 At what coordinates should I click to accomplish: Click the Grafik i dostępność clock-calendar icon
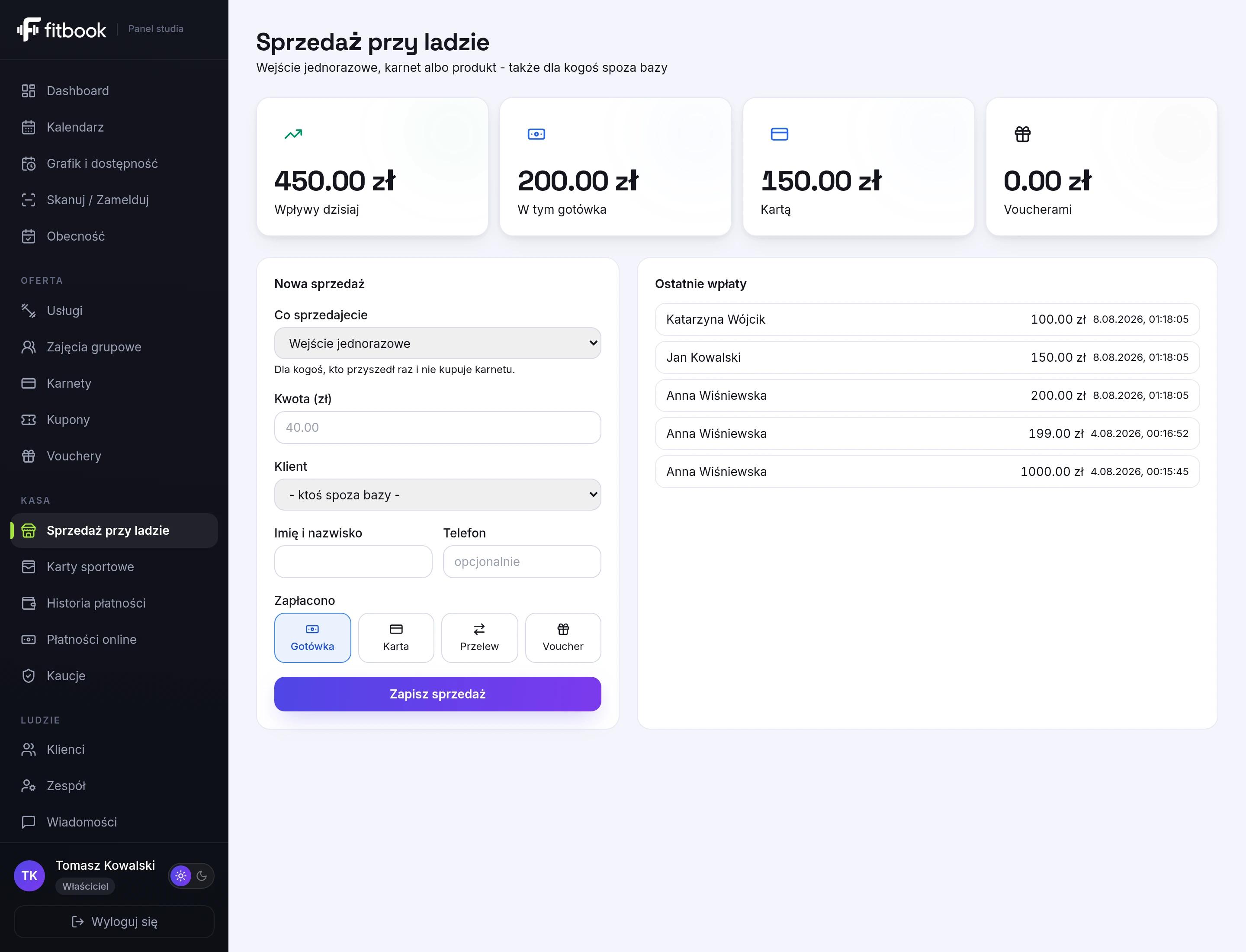point(28,163)
